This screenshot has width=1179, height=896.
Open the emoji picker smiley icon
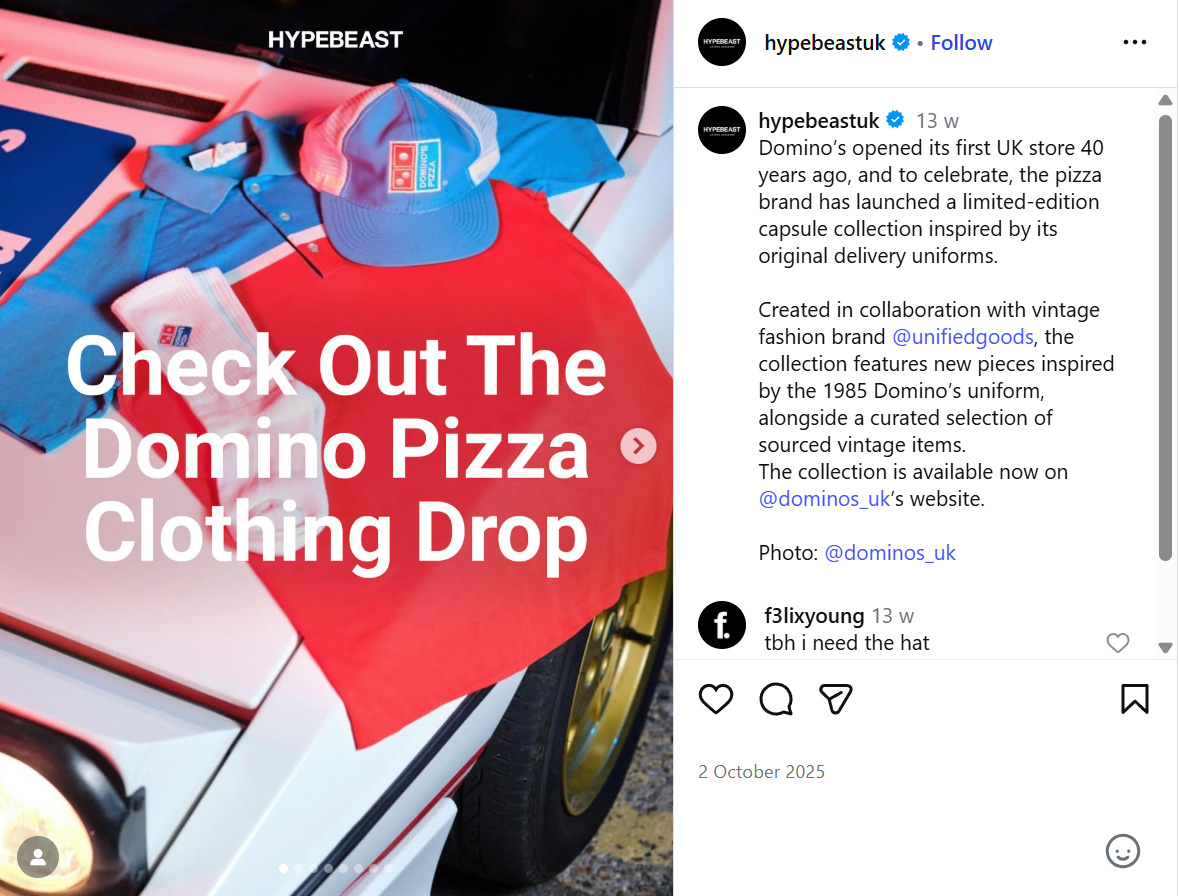[x=1123, y=851]
